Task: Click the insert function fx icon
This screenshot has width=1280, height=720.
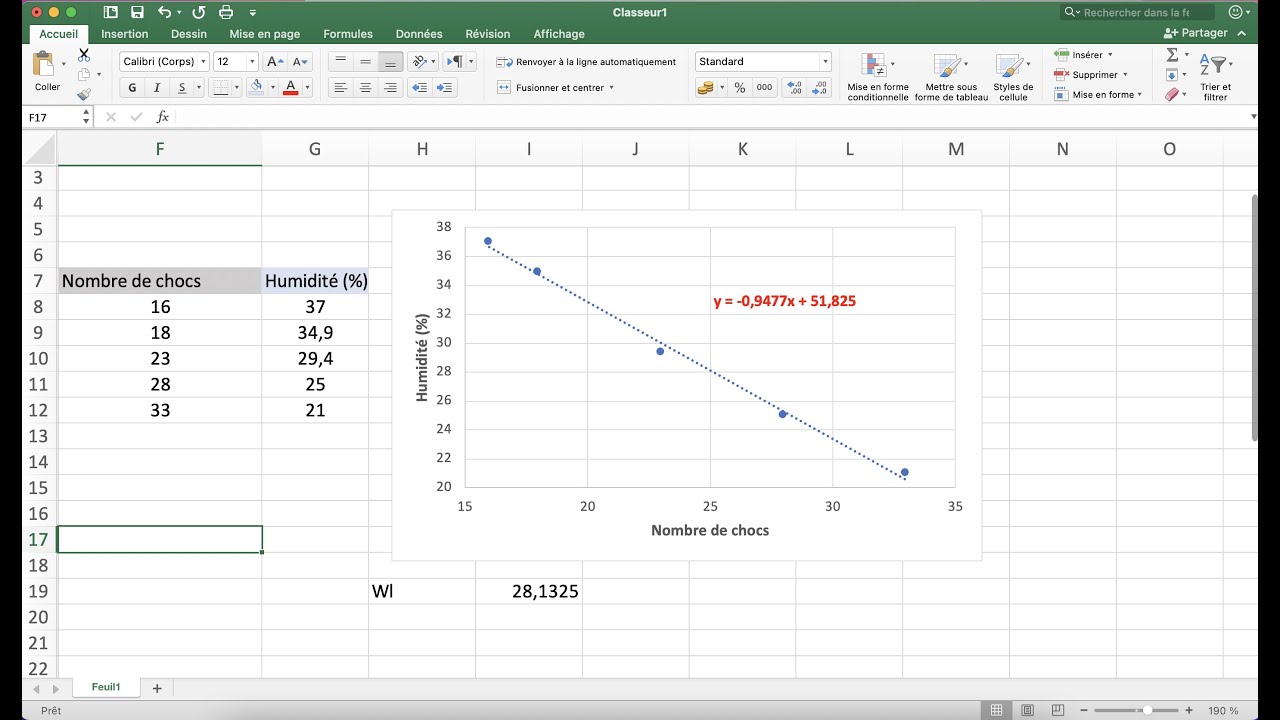Action: point(162,117)
